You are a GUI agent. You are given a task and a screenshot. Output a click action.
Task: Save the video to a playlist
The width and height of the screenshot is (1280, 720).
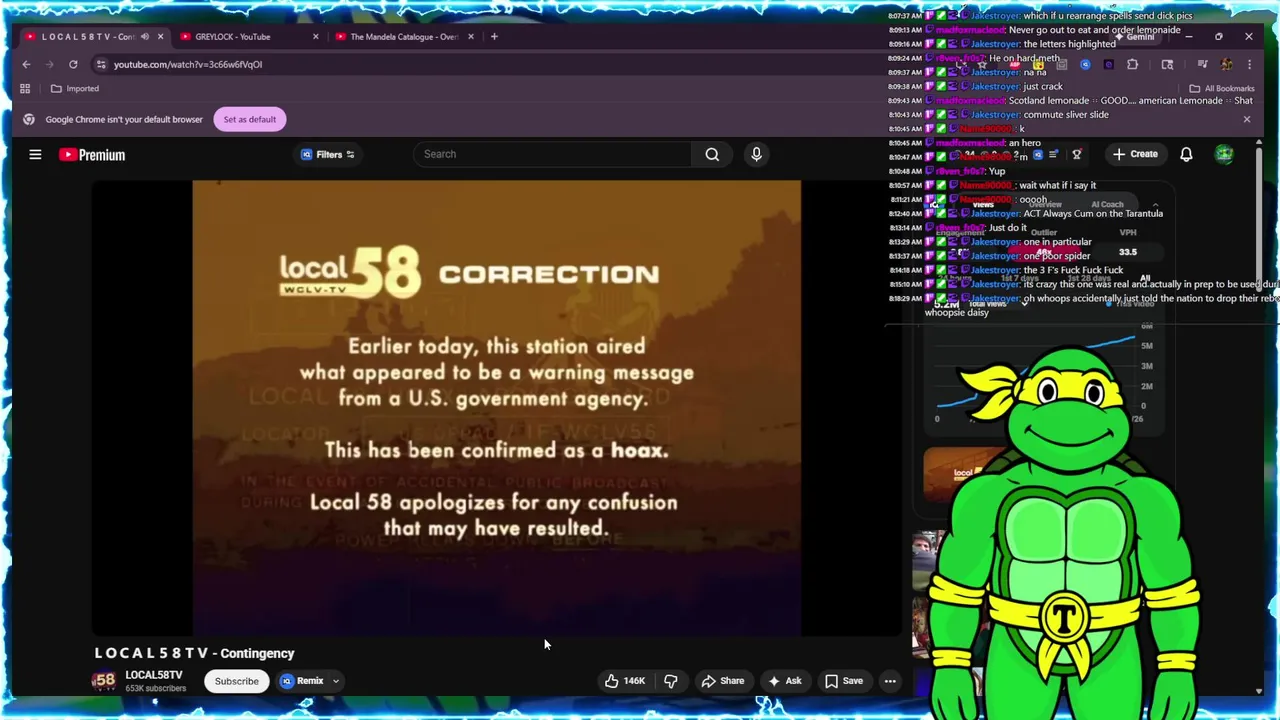pos(842,681)
